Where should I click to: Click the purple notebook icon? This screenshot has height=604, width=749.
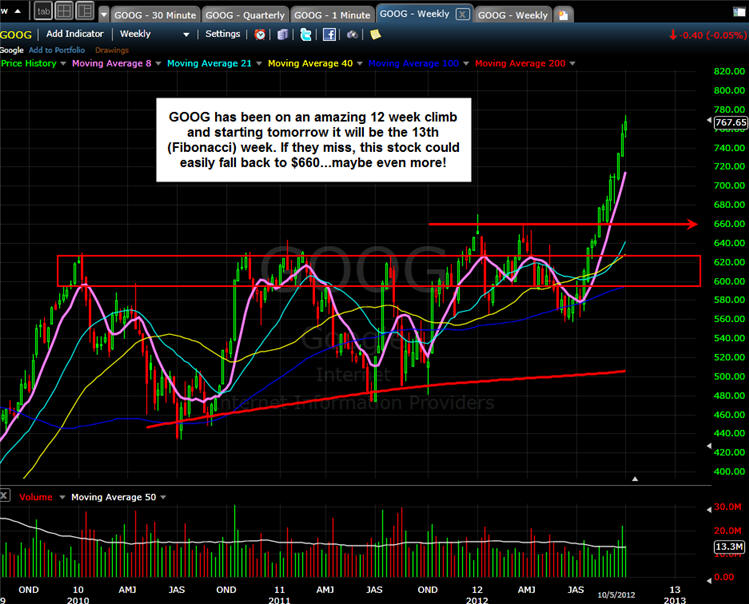pyautogui.click(x=283, y=34)
